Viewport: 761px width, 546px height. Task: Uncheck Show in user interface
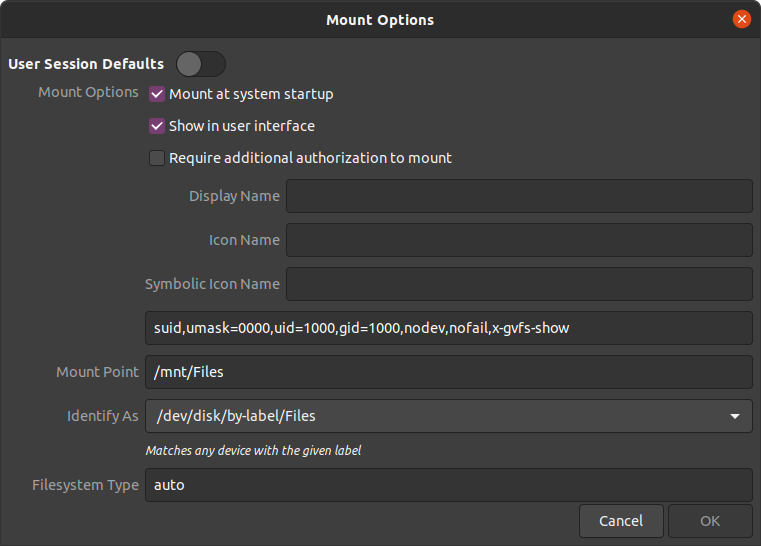[x=157, y=126]
